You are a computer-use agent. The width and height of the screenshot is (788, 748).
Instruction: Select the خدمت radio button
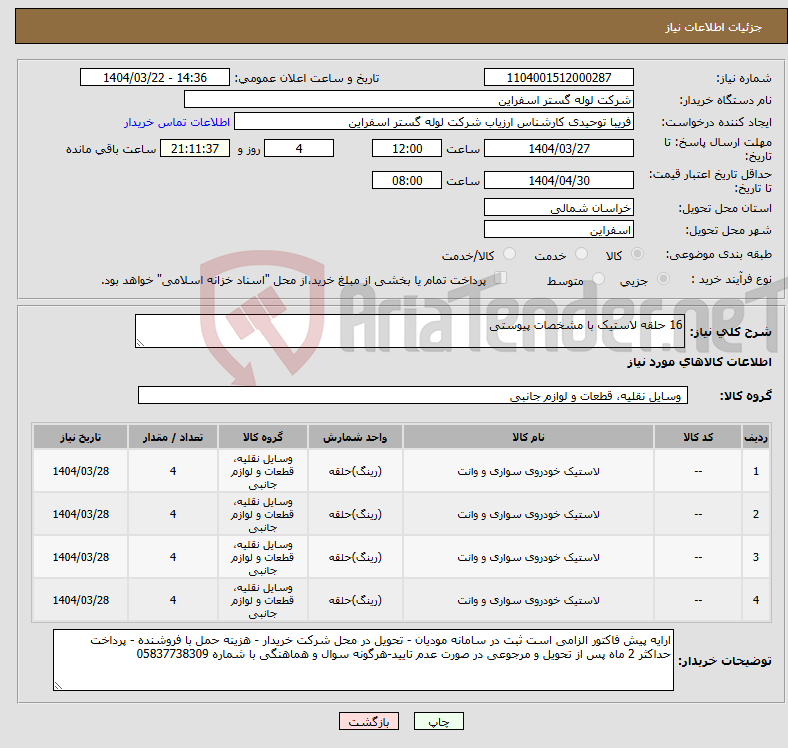[581, 254]
